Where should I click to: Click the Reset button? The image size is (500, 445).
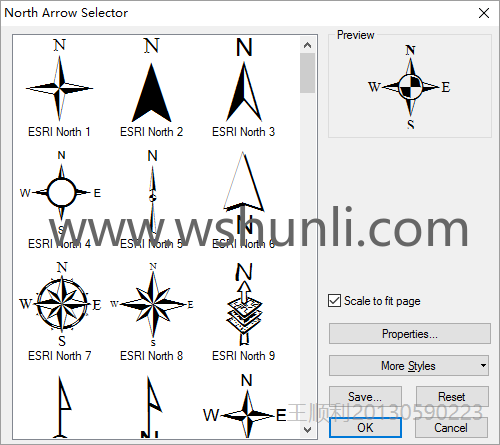pyautogui.click(x=452, y=397)
